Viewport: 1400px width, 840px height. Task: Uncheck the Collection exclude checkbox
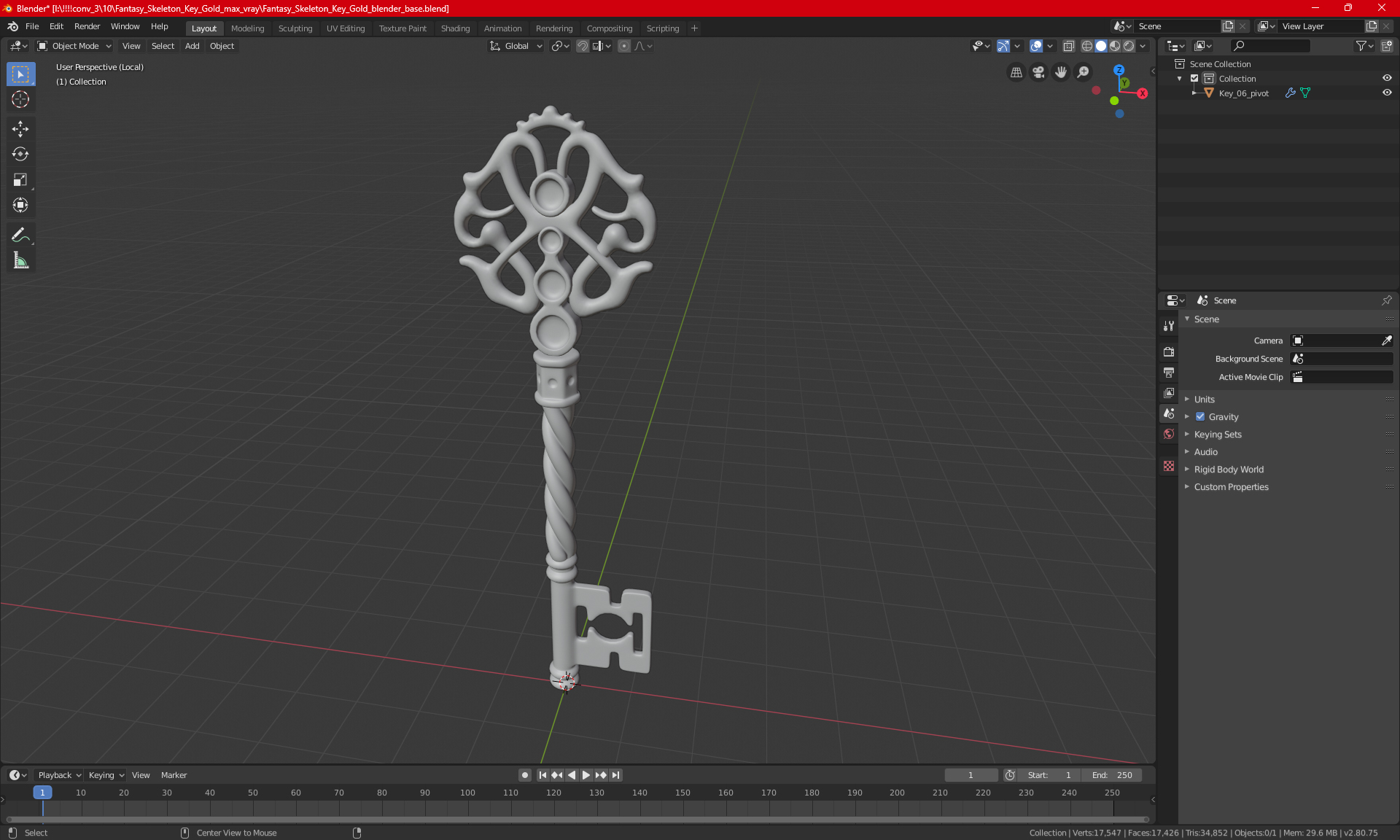[x=1194, y=79]
